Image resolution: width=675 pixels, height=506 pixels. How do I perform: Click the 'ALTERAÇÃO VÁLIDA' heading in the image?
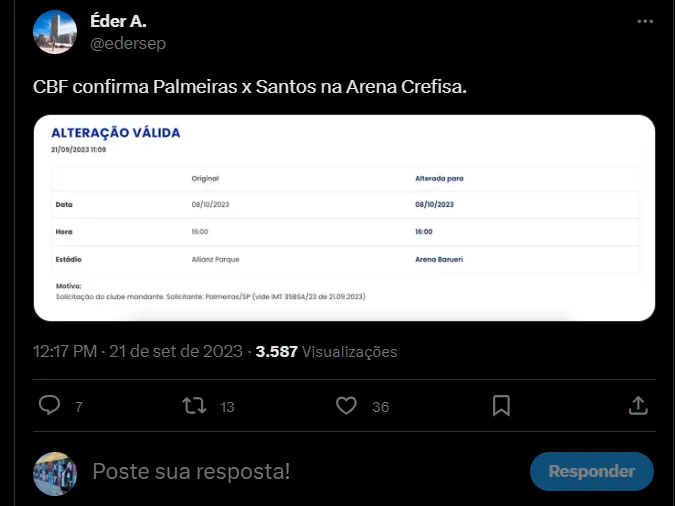click(x=116, y=133)
